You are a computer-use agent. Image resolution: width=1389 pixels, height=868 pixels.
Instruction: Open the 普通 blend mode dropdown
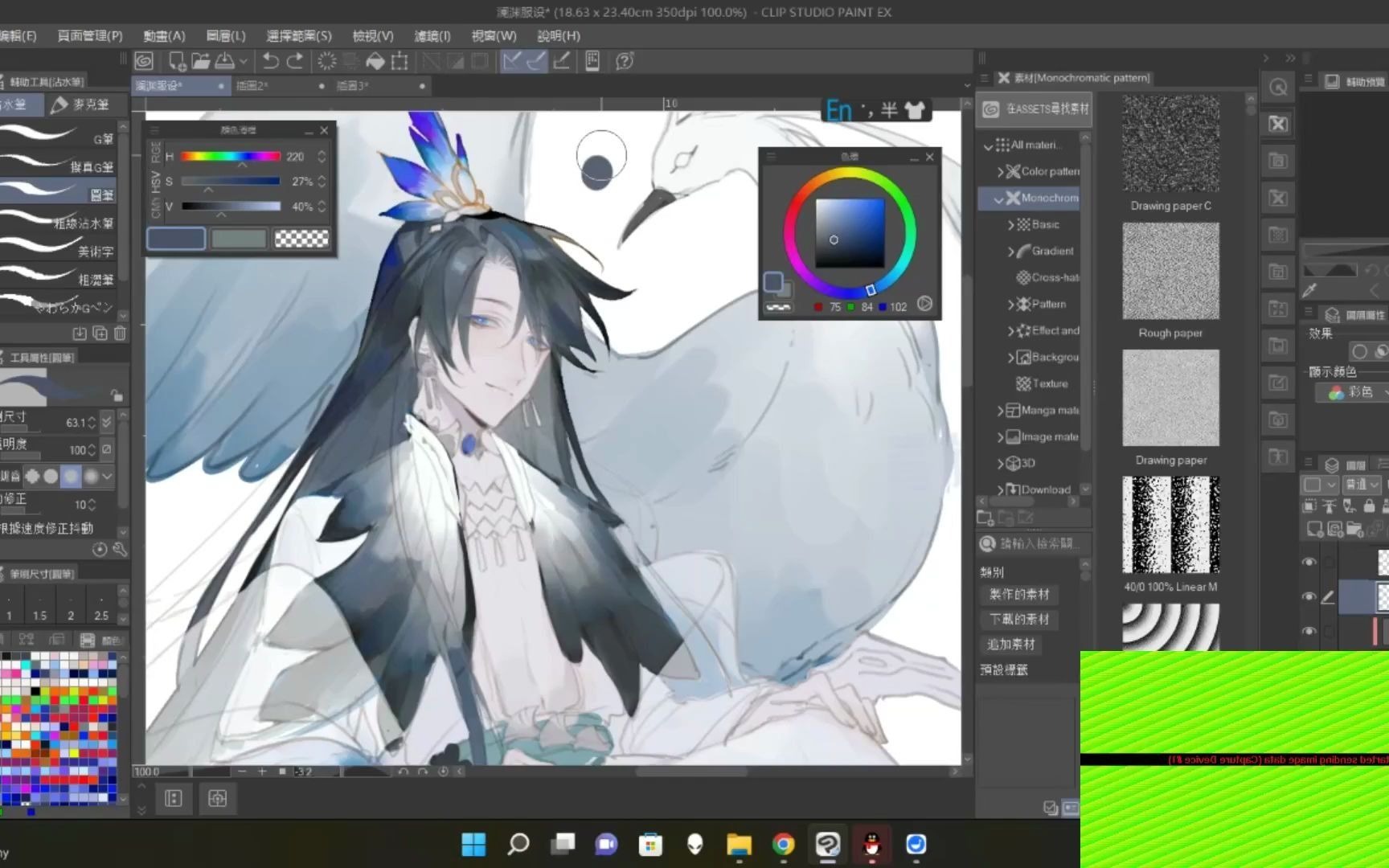click(1362, 485)
